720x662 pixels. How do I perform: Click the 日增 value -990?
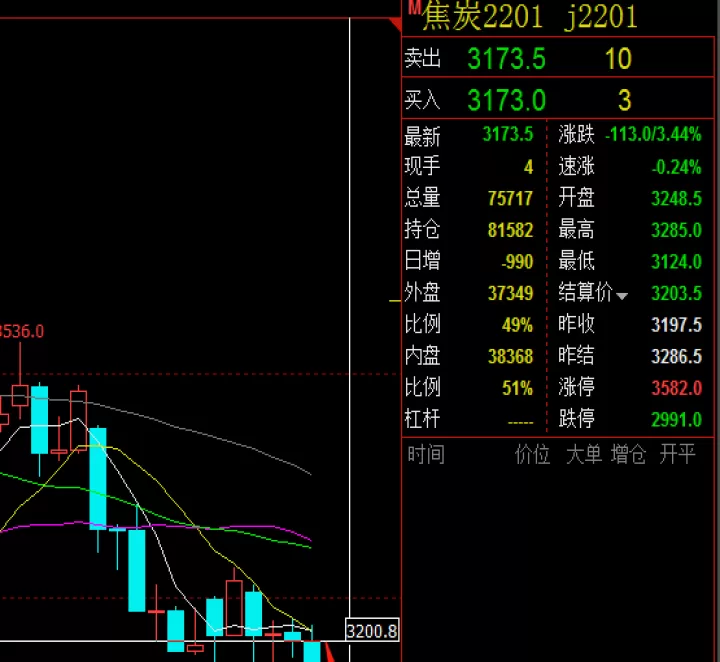tap(517, 262)
